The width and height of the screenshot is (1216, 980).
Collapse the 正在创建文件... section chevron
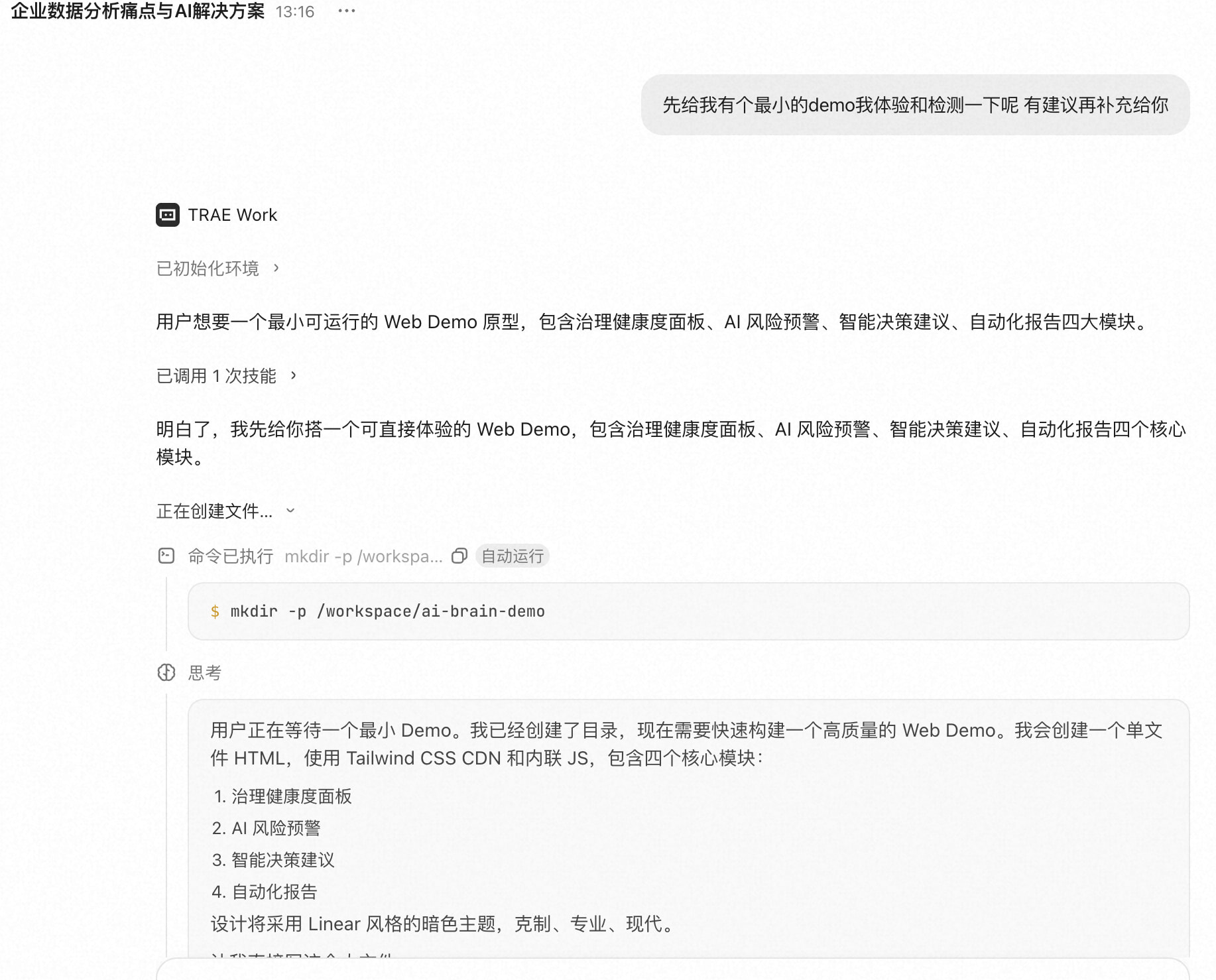(290, 511)
